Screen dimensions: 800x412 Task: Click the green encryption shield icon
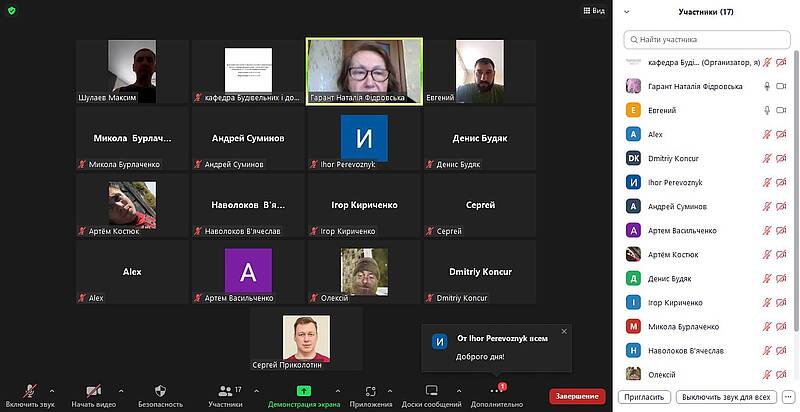coord(11,10)
